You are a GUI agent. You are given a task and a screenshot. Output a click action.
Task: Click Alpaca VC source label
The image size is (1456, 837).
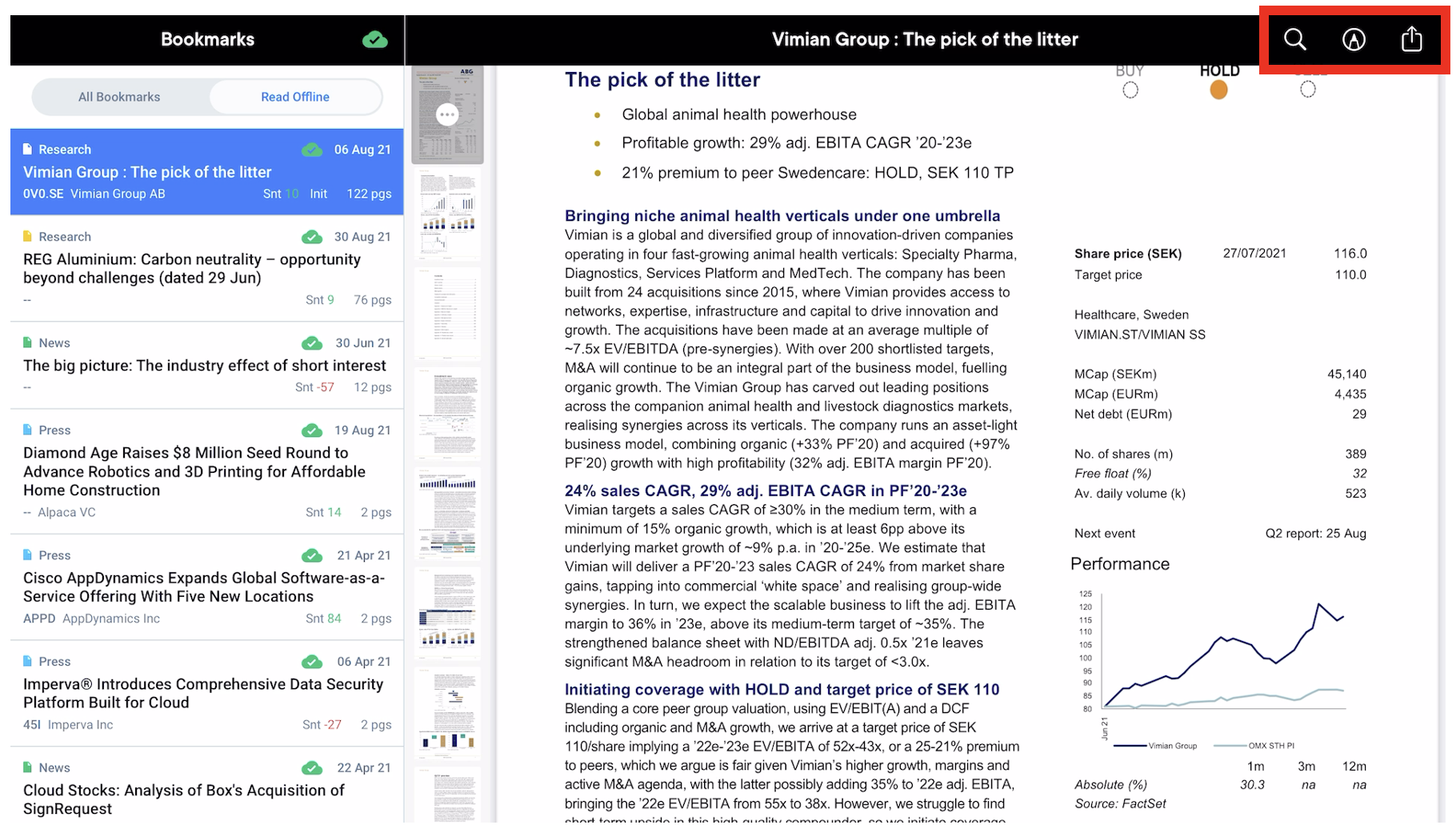click(66, 512)
